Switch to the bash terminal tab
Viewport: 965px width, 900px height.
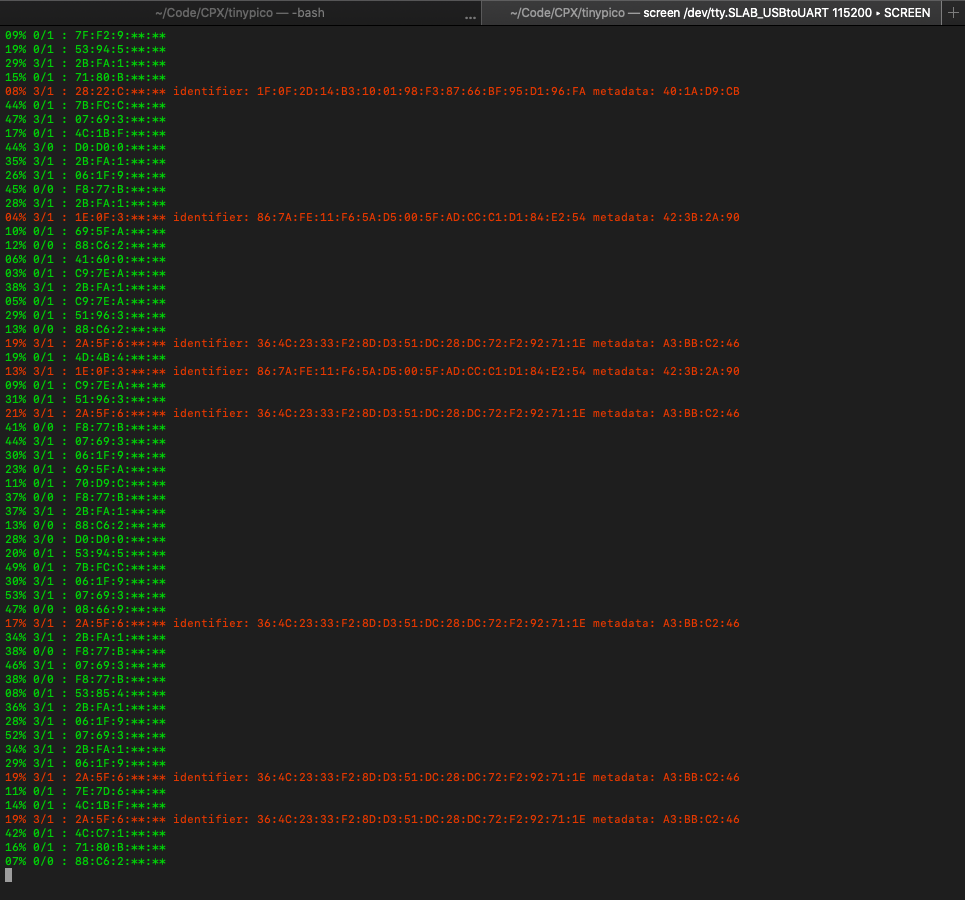point(240,13)
